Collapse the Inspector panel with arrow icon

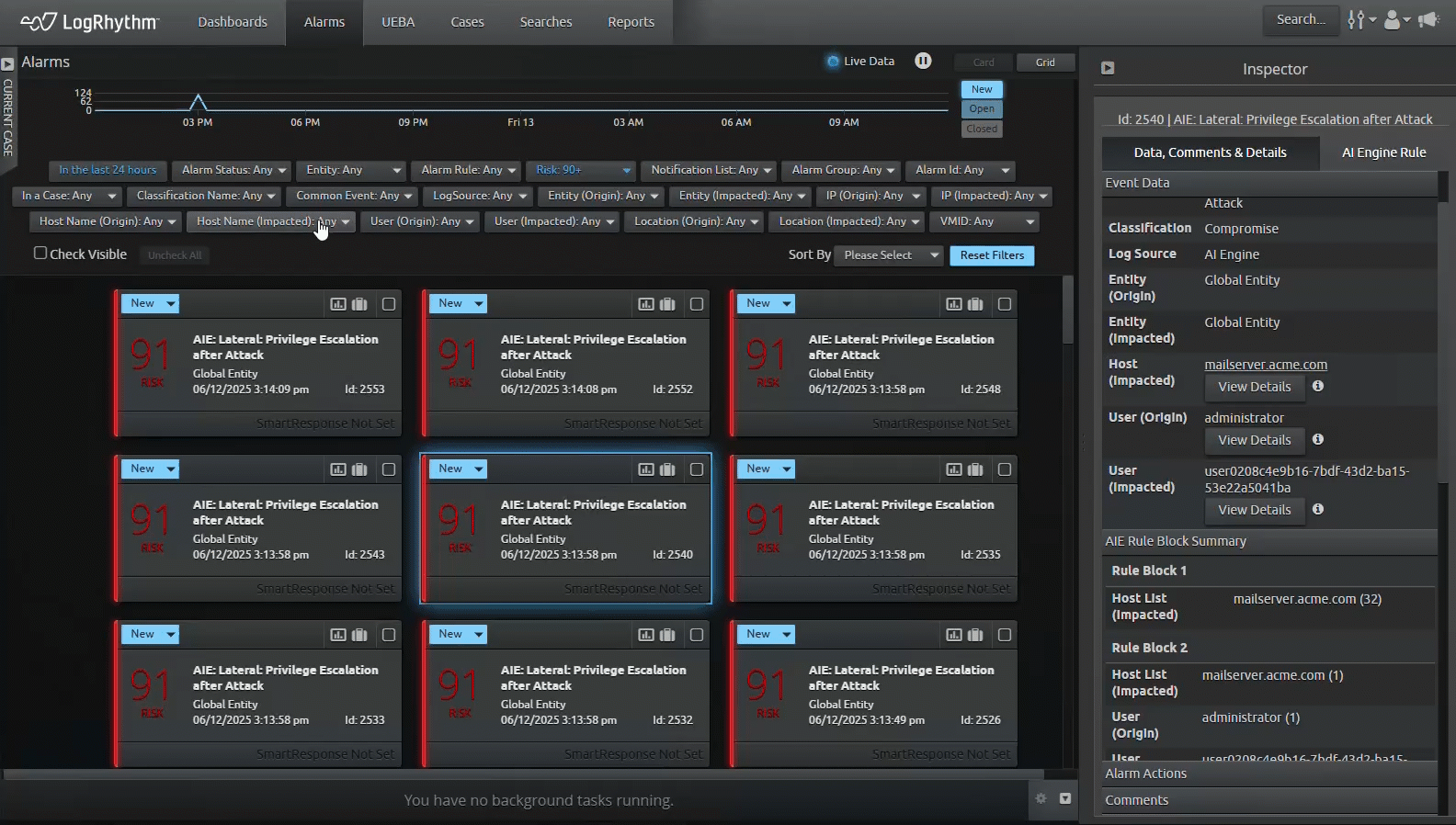[1108, 68]
